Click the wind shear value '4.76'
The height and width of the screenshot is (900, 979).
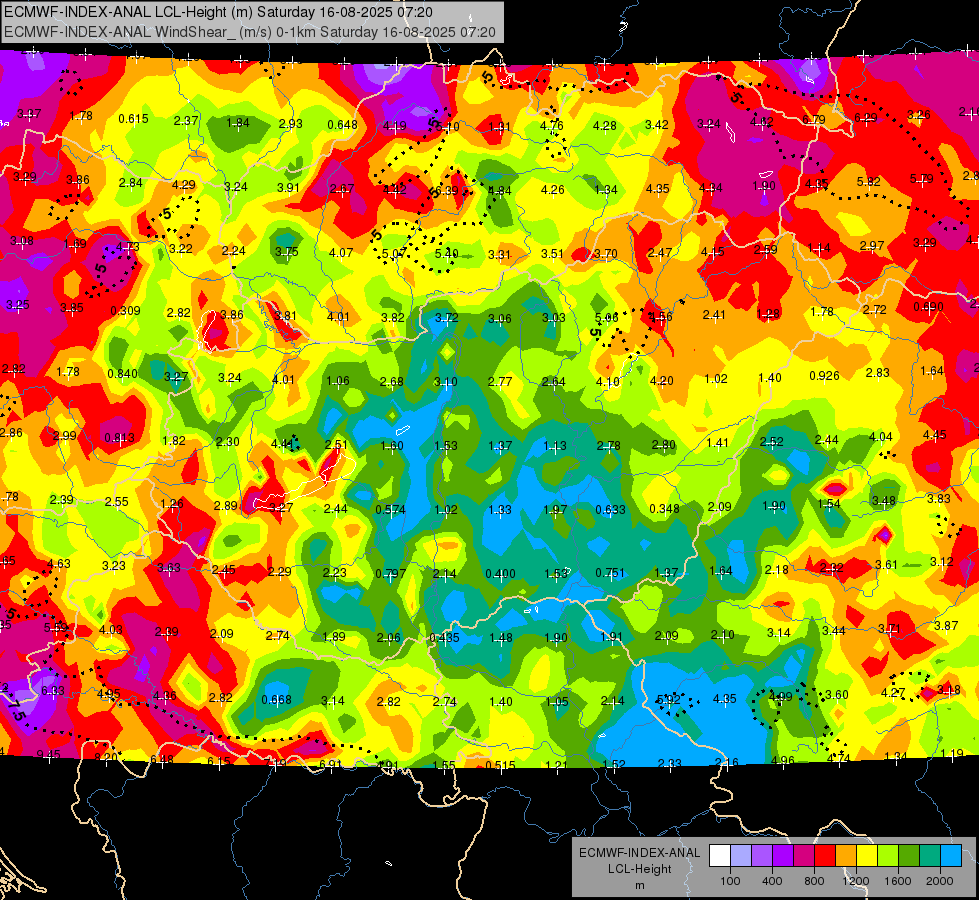tap(552, 126)
